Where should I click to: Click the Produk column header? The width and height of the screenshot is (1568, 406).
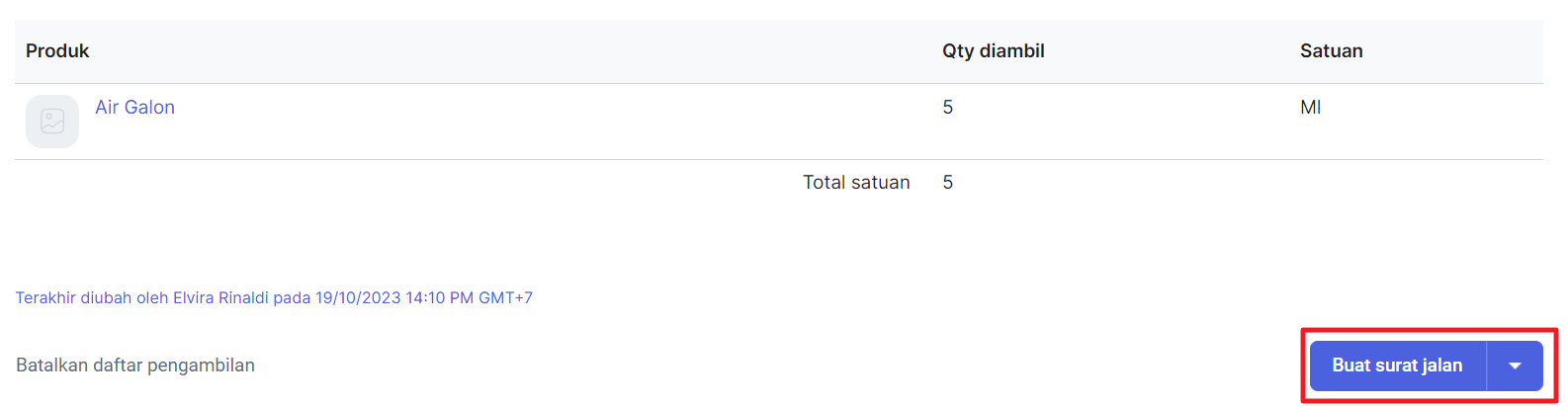click(57, 51)
